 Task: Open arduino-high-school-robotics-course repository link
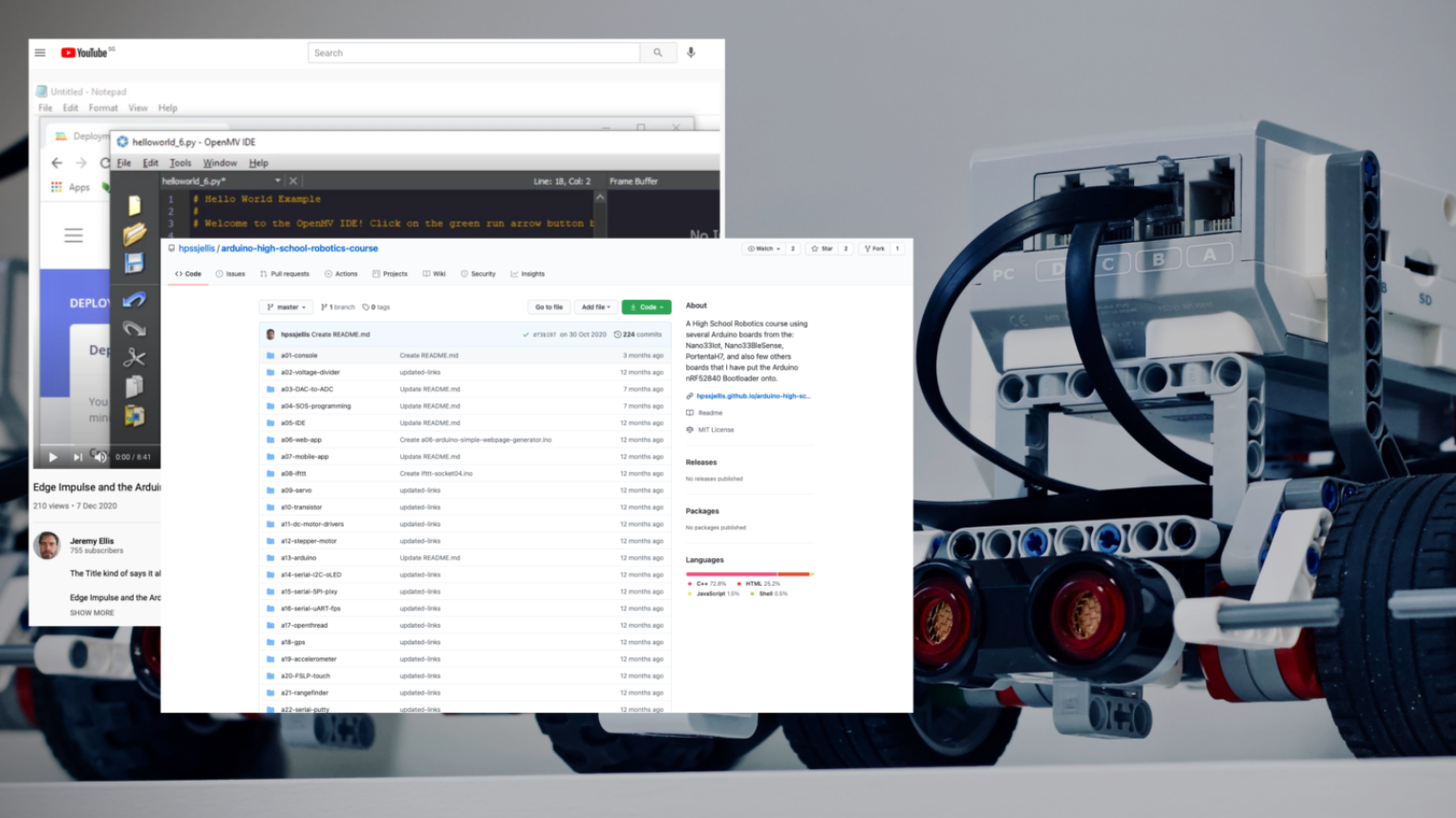pyautogui.click(x=299, y=248)
